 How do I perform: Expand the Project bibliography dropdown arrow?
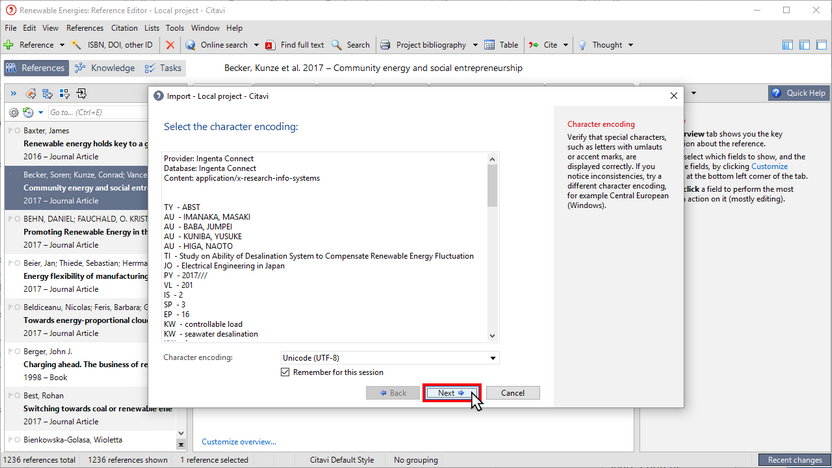tap(475, 45)
